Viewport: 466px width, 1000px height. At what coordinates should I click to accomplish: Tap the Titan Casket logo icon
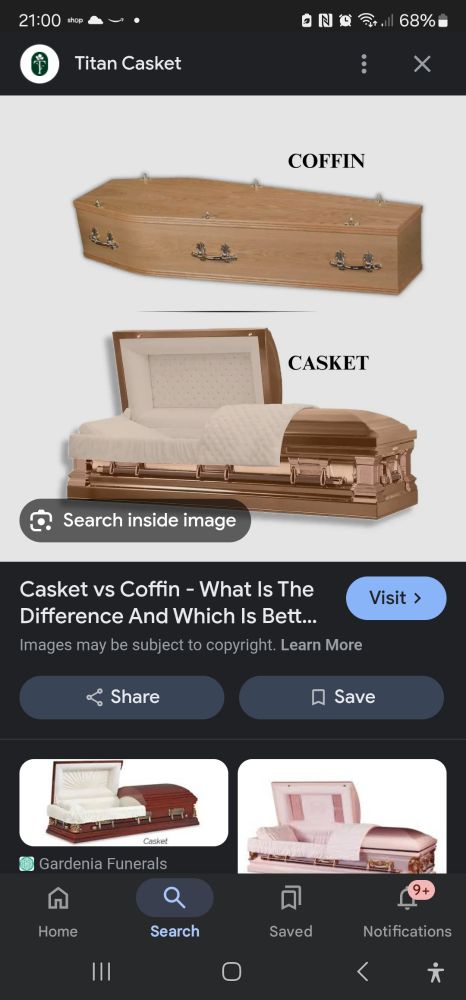tap(40, 64)
